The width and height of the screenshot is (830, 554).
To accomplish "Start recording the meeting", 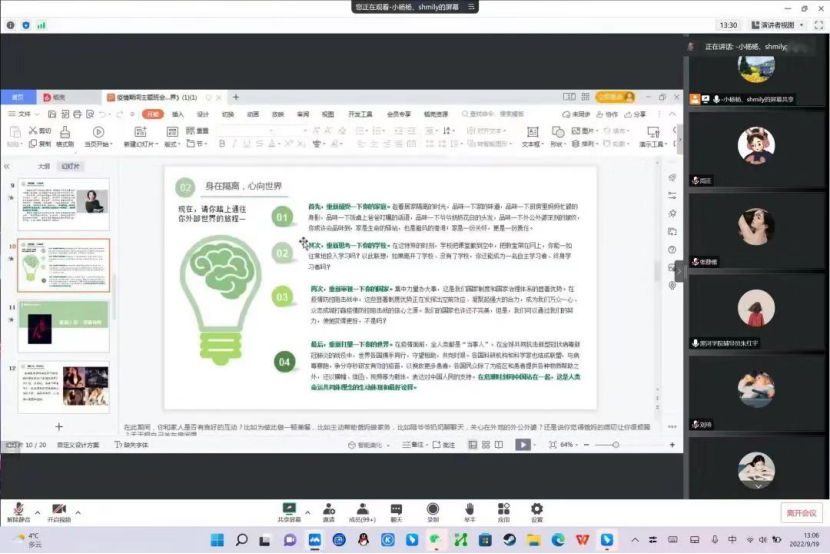I will coord(433,510).
